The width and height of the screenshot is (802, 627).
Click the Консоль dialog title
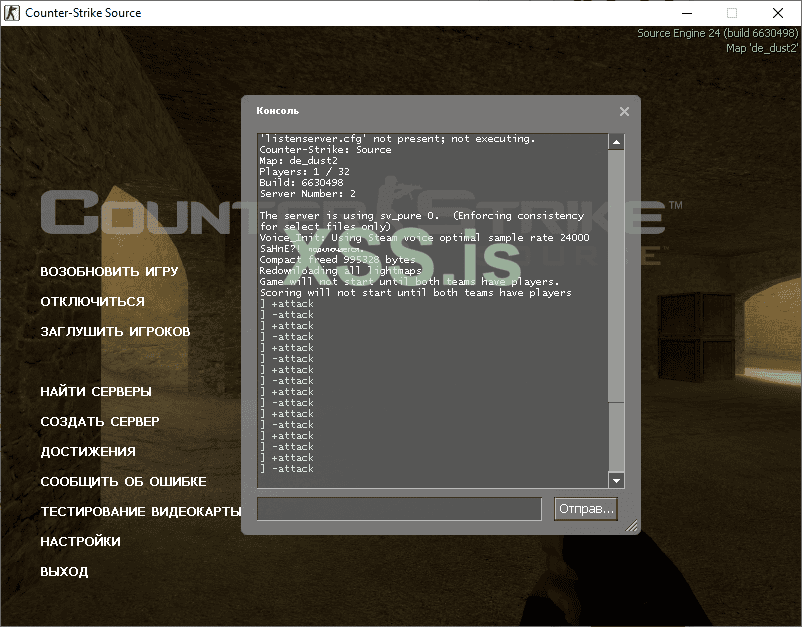tap(278, 111)
